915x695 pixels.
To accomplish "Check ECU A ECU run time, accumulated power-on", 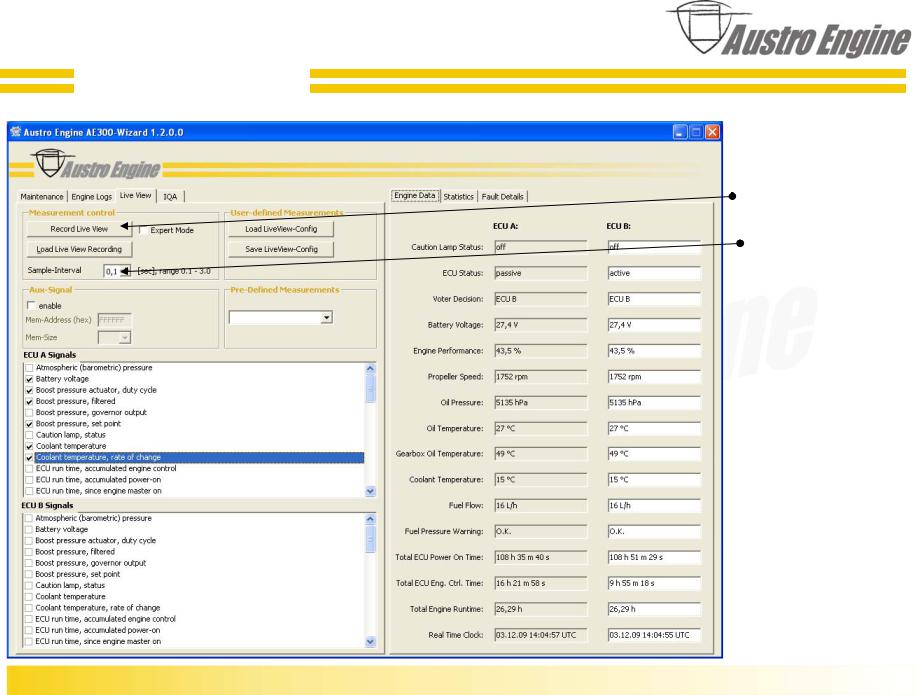I will click(29, 480).
